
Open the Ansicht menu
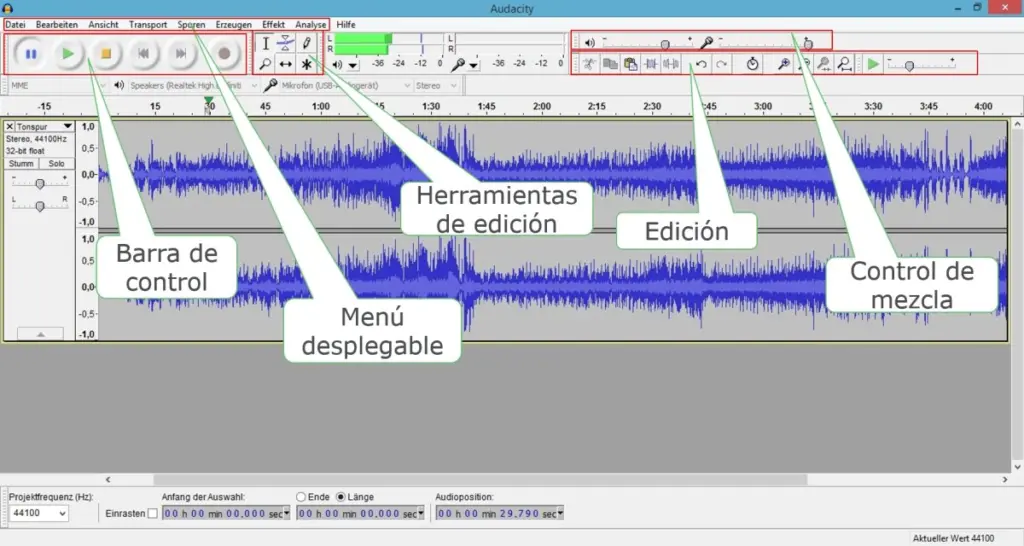[x=103, y=25]
